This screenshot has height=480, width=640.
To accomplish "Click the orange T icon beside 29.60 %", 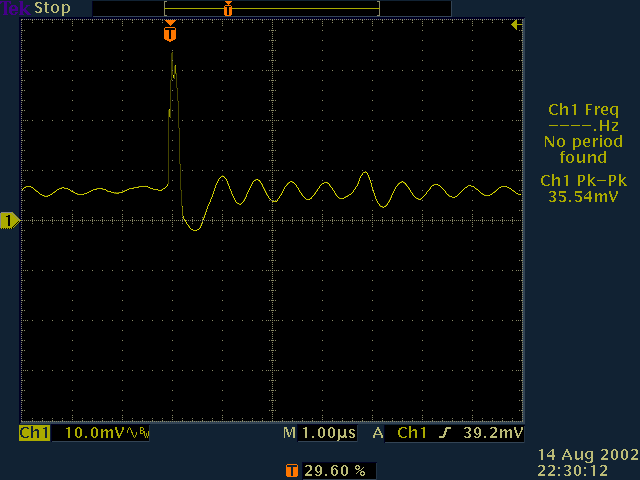I will [291, 469].
